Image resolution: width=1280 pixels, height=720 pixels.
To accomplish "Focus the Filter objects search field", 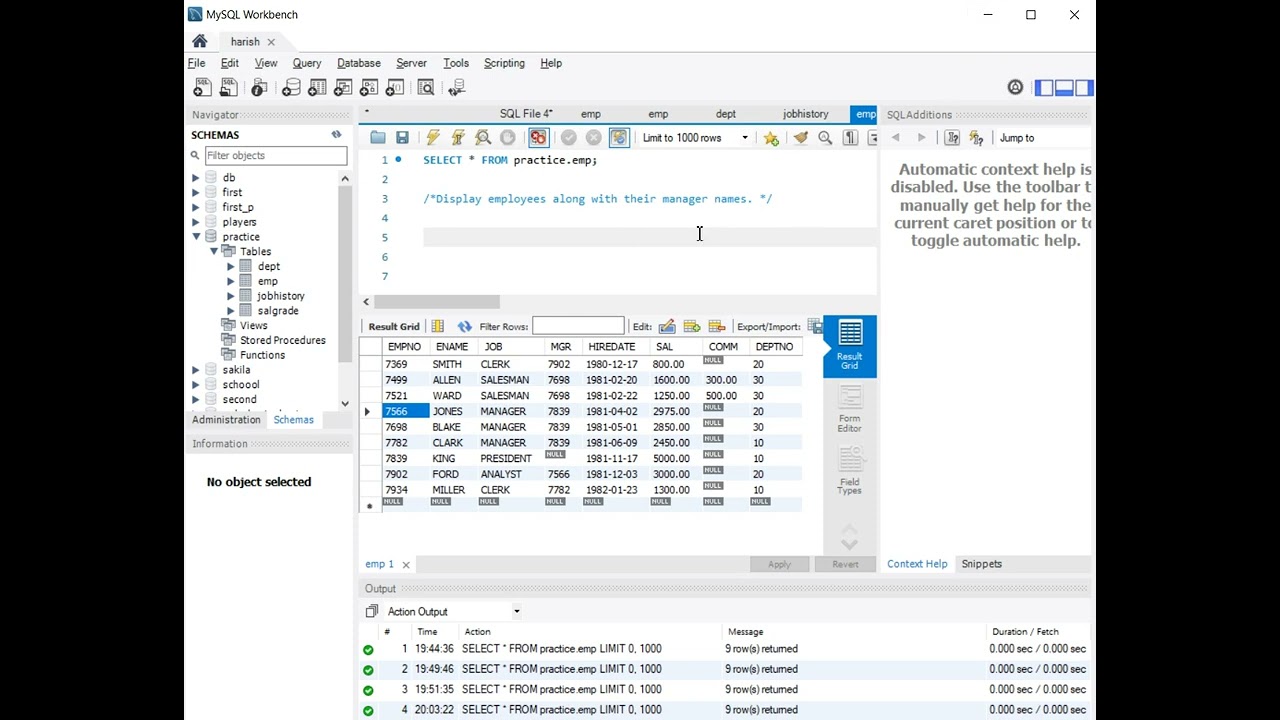I will pyautogui.click(x=275, y=156).
